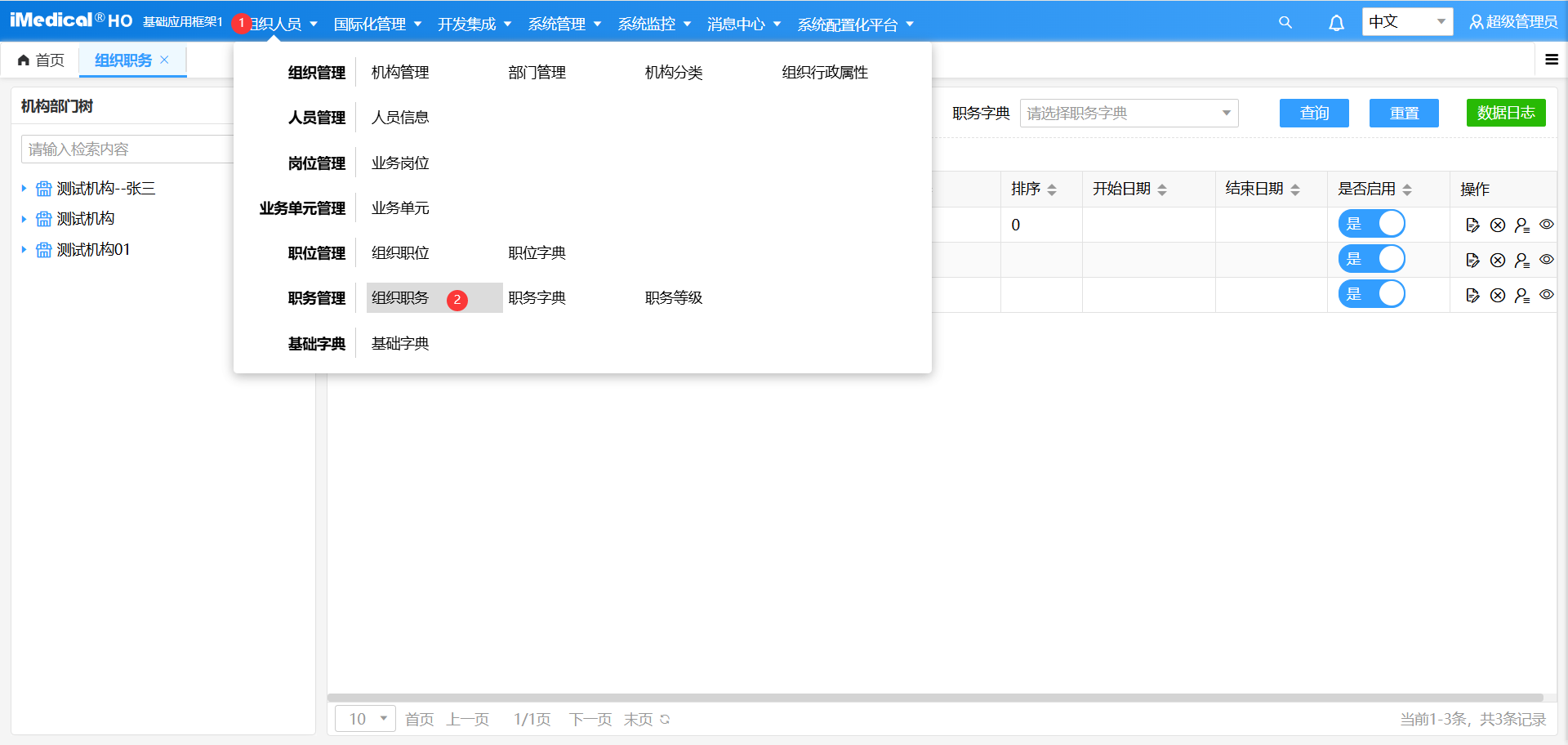
Task: Click the refresh icon next to 末页
Action: (x=665, y=719)
